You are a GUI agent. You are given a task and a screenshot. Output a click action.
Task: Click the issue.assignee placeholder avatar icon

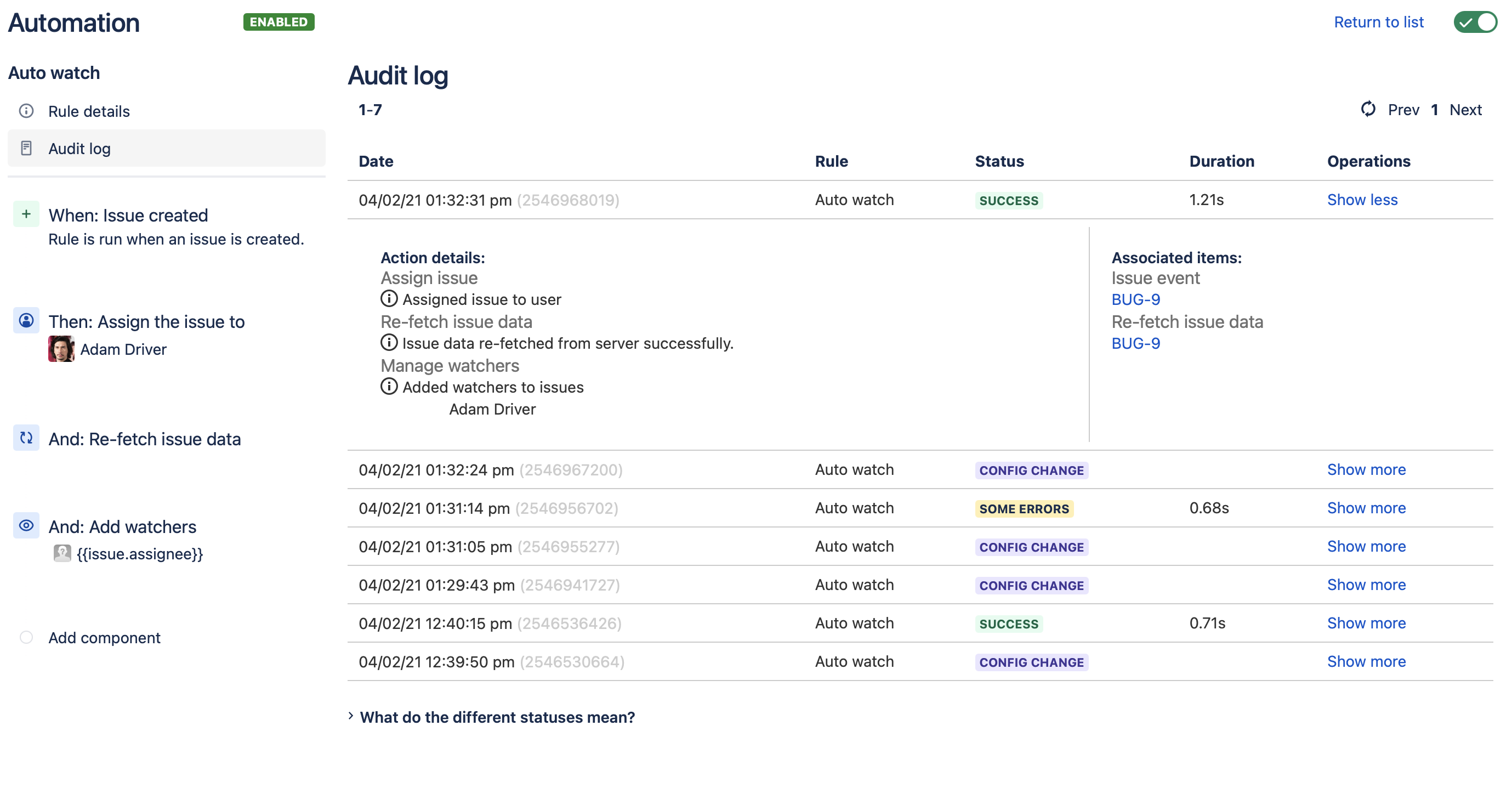click(61, 553)
